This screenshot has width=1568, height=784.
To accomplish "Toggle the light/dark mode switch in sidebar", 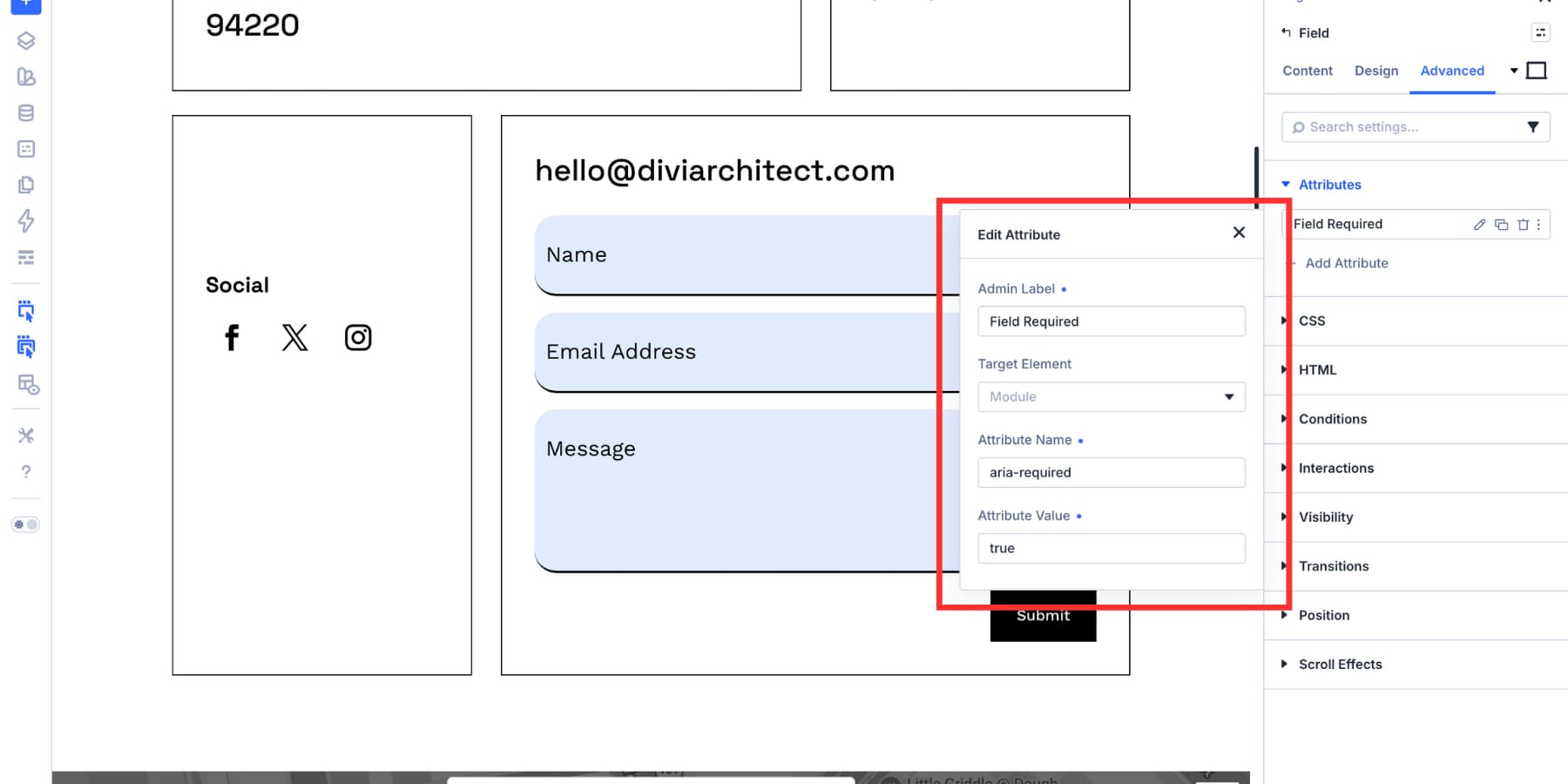I will [x=25, y=524].
